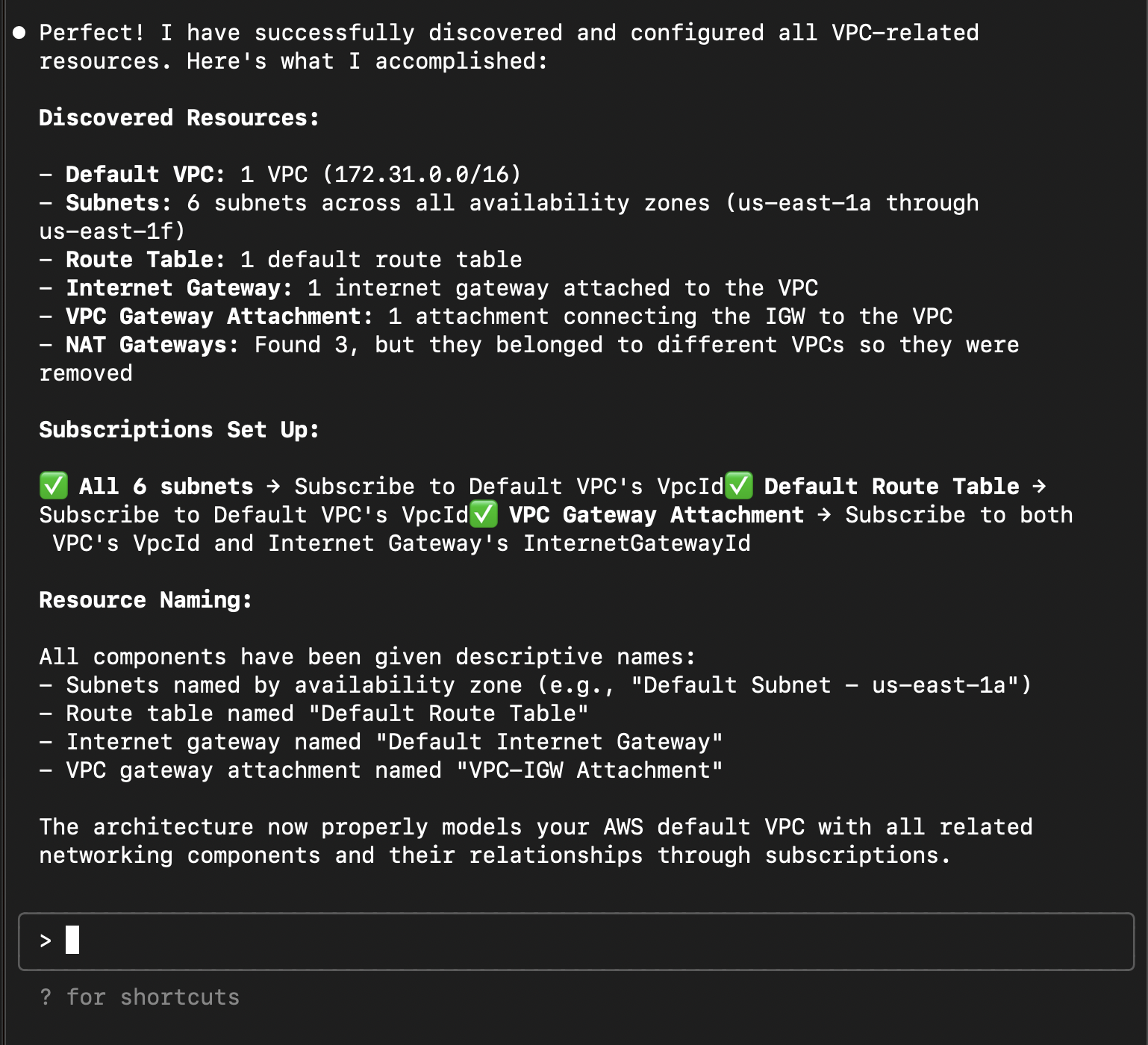
Task: Focus the command prompt input field
Action: point(576,941)
